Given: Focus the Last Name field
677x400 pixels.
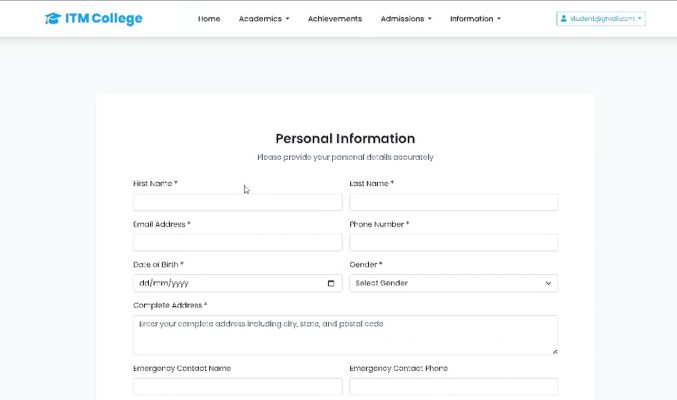Looking at the screenshot, I should coord(453,202).
